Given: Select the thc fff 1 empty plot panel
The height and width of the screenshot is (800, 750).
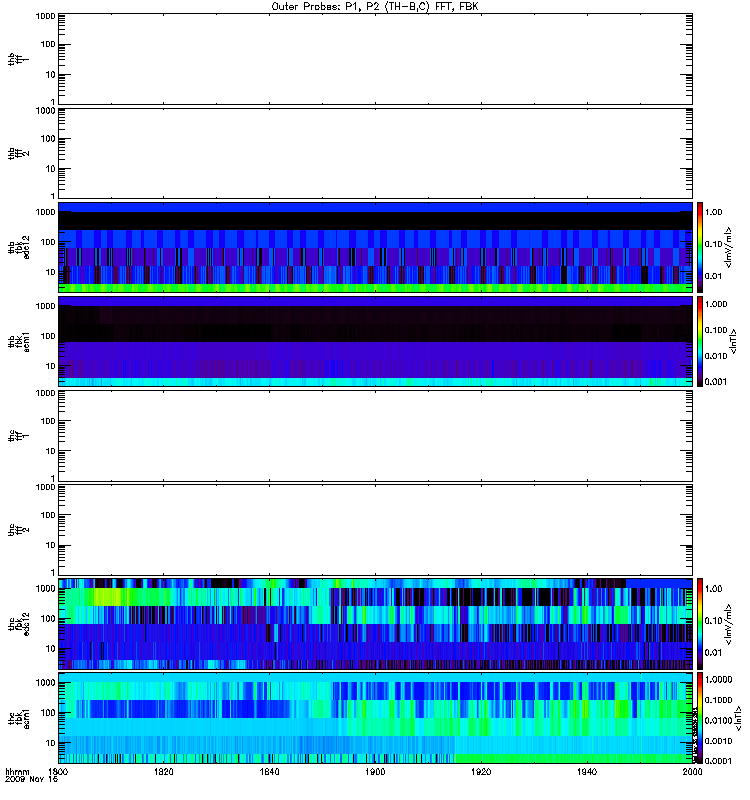Looking at the screenshot, I should pos(375,436).
